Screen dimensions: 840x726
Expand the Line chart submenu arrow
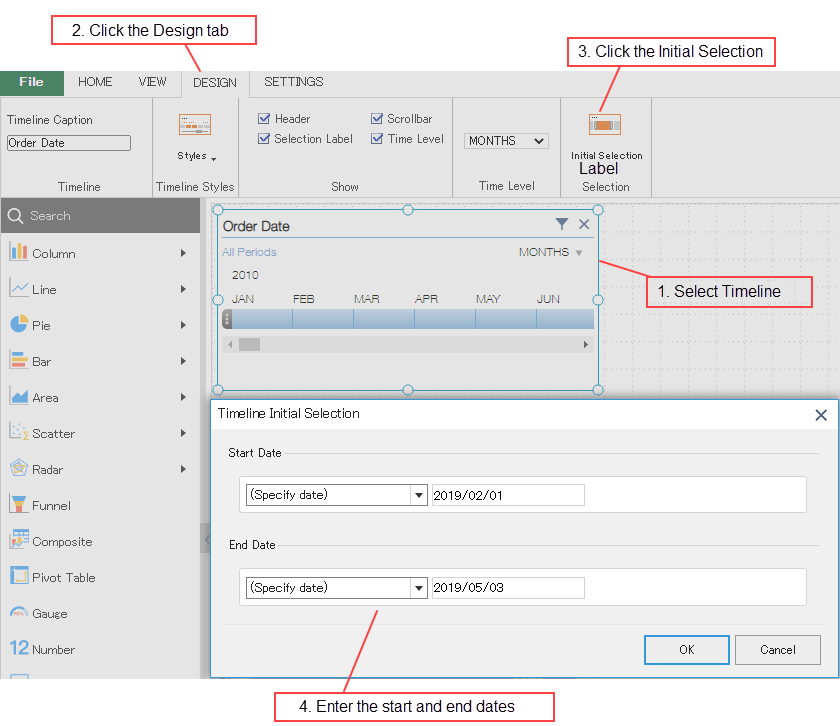coord(183,289)
